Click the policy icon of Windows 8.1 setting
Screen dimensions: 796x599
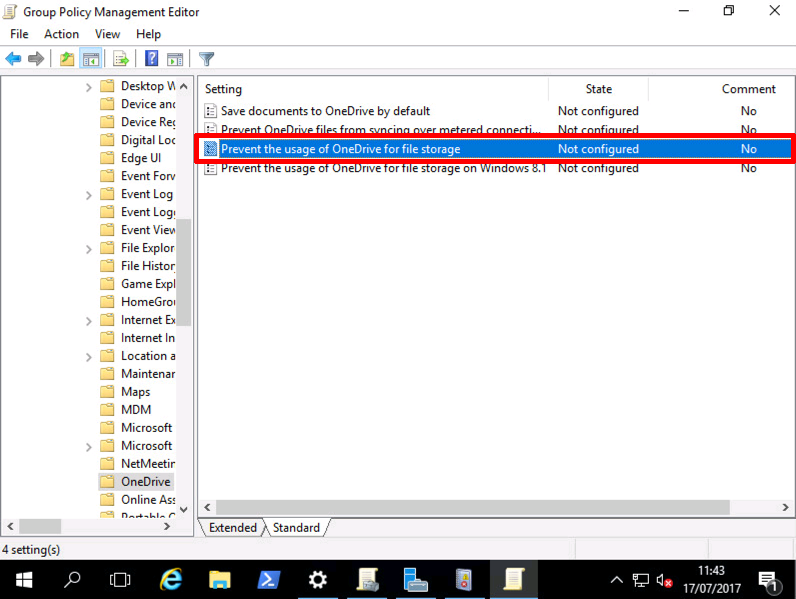[x=210, y=168]
